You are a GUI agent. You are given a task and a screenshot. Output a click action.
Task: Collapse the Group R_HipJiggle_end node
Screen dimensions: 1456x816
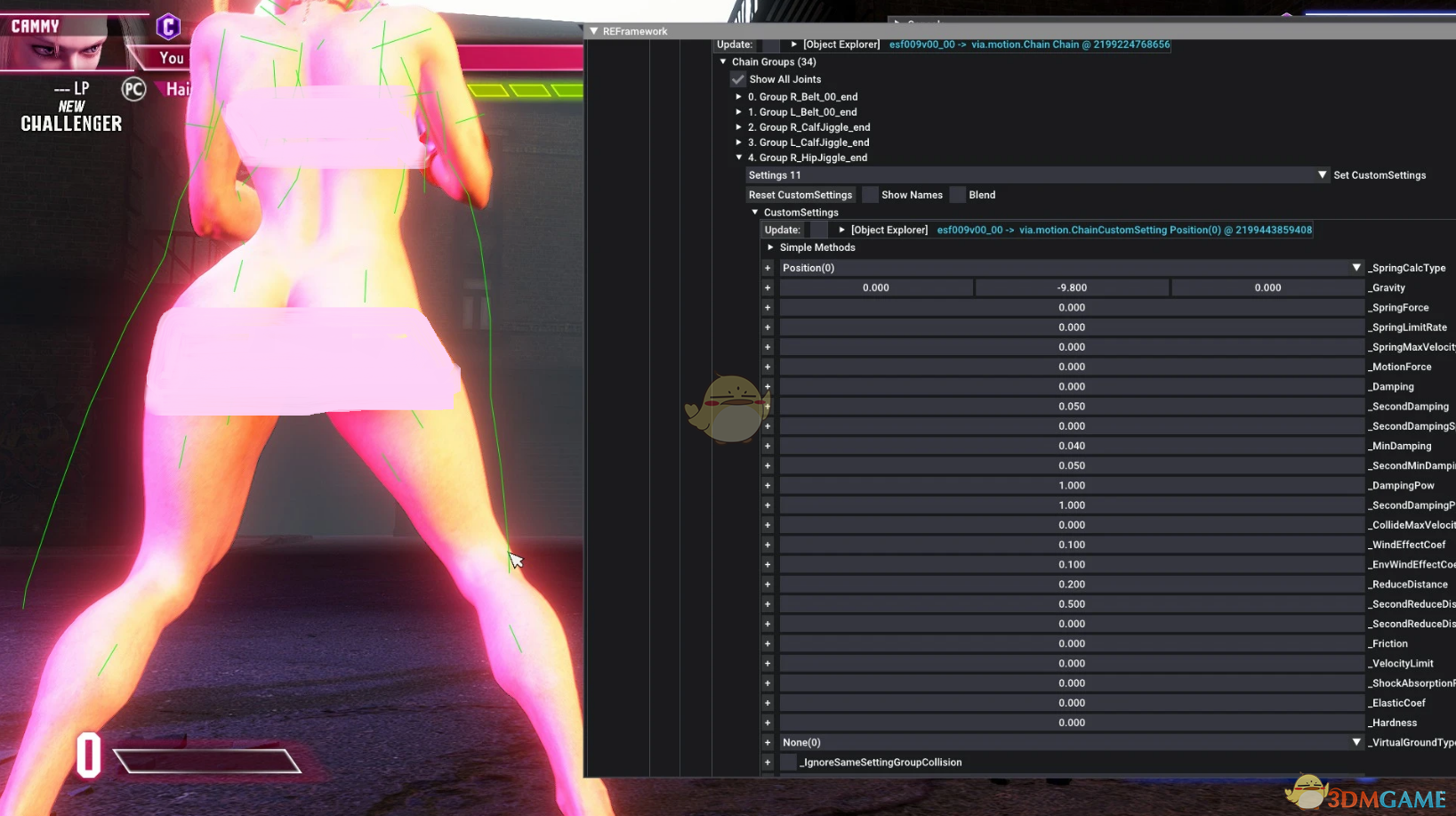739,158
